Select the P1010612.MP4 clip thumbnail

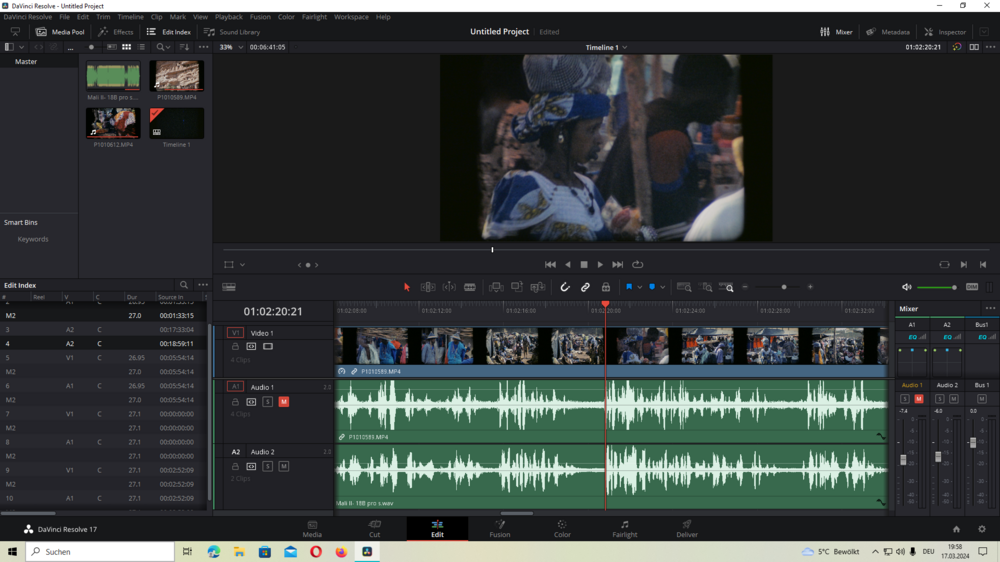[x=113, y=124]
